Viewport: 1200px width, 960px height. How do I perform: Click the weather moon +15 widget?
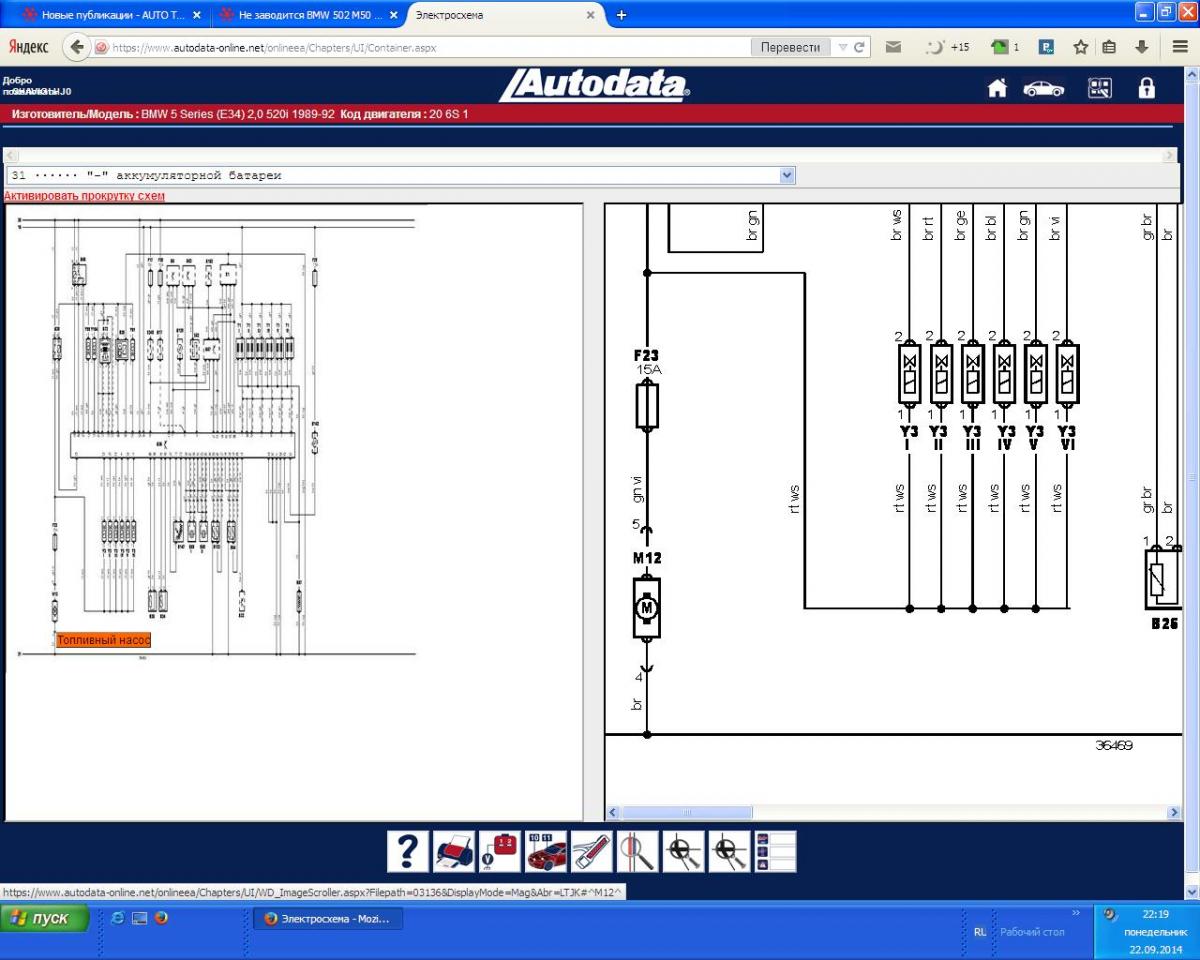point(947,47)
